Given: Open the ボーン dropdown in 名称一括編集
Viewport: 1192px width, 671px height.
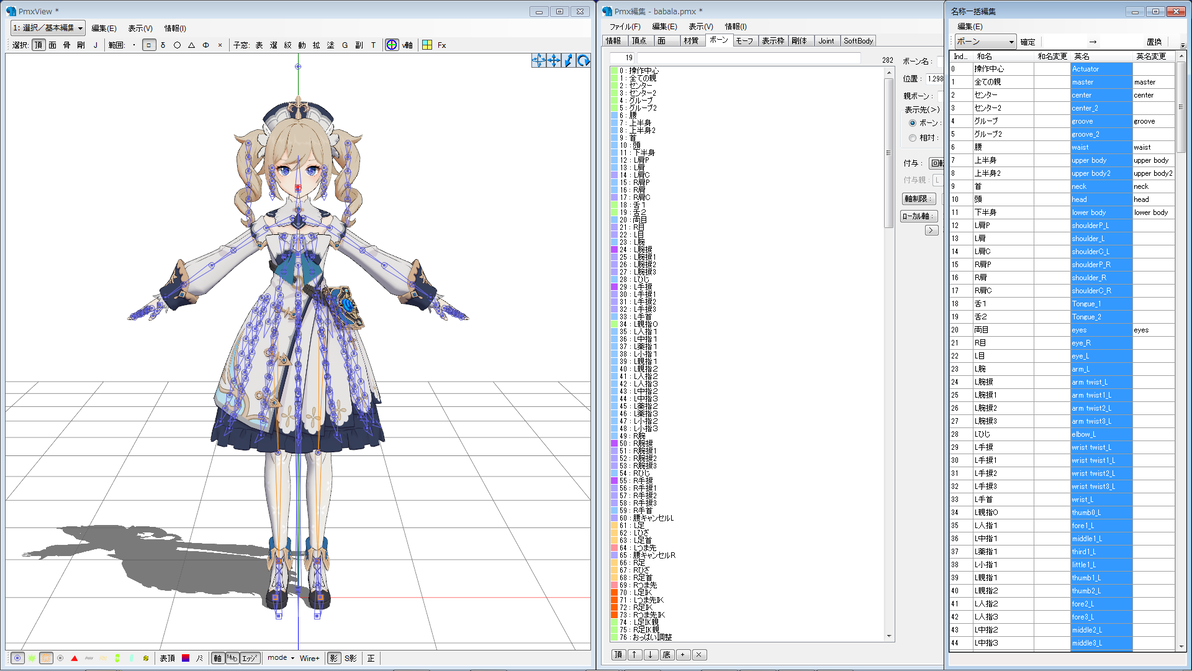Looking at the screenshot, I should pyautogui.click(x=985, y=42).
